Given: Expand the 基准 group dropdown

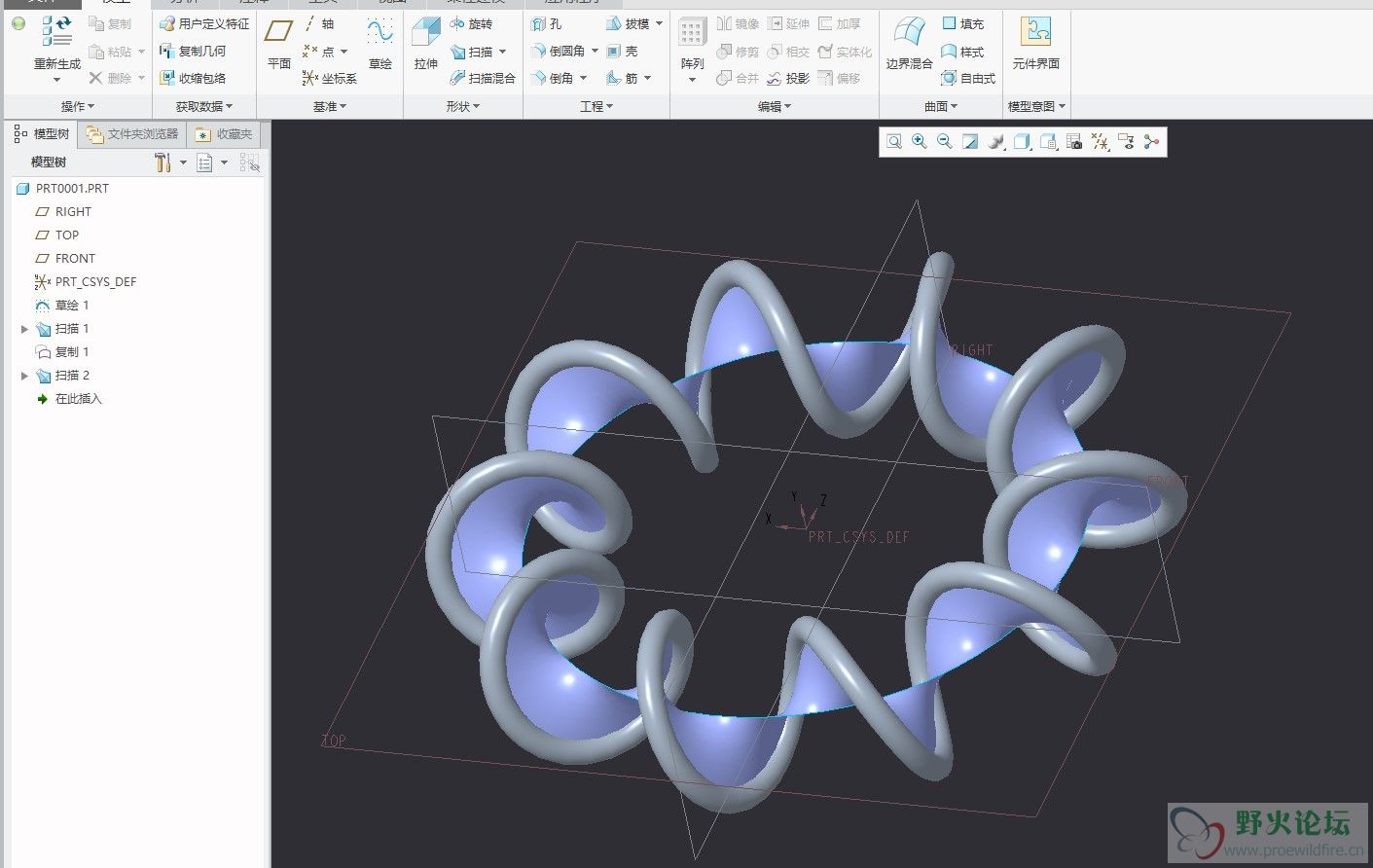Looking at the screenshot, I should (x=330, y=106).
